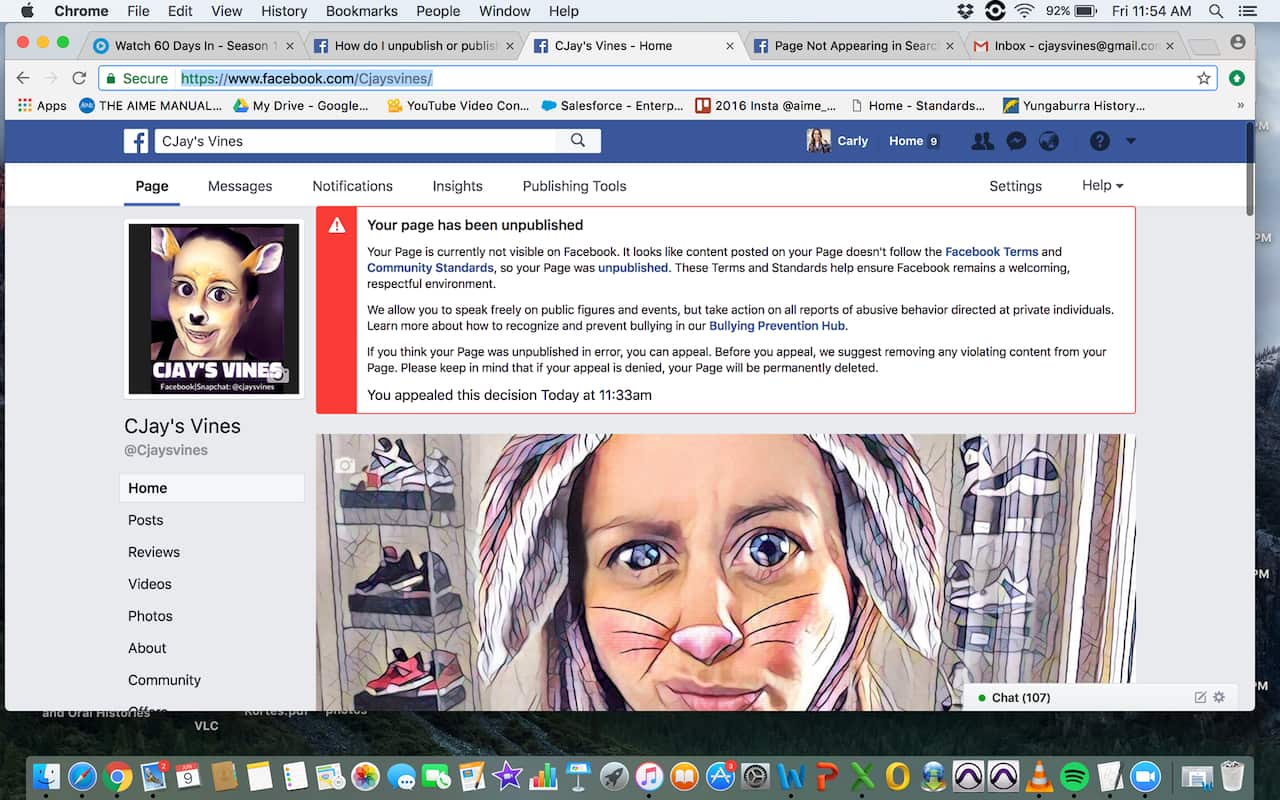Follow the Bullying Prevention Hub link
The width and height of the screenshot is (1280, 800).
pyautogui.click(x=777, y=326)
